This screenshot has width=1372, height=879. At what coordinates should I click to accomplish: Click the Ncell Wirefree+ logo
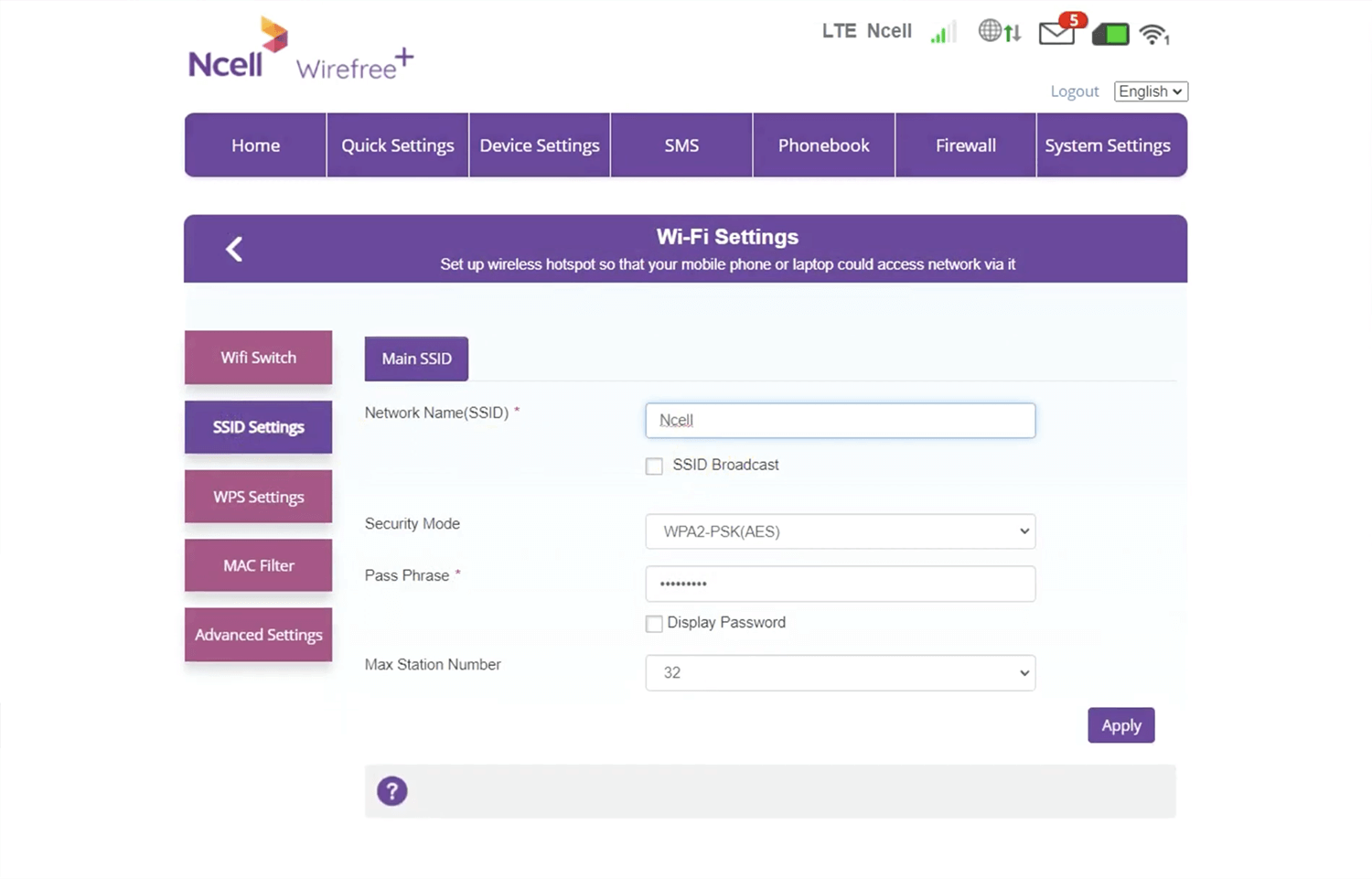point(300,50)
